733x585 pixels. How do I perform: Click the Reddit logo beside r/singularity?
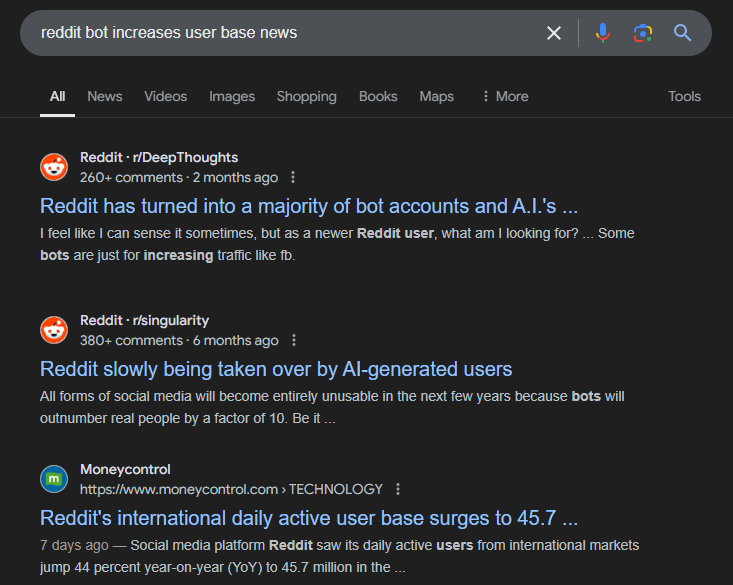click(x=54, y=330)
